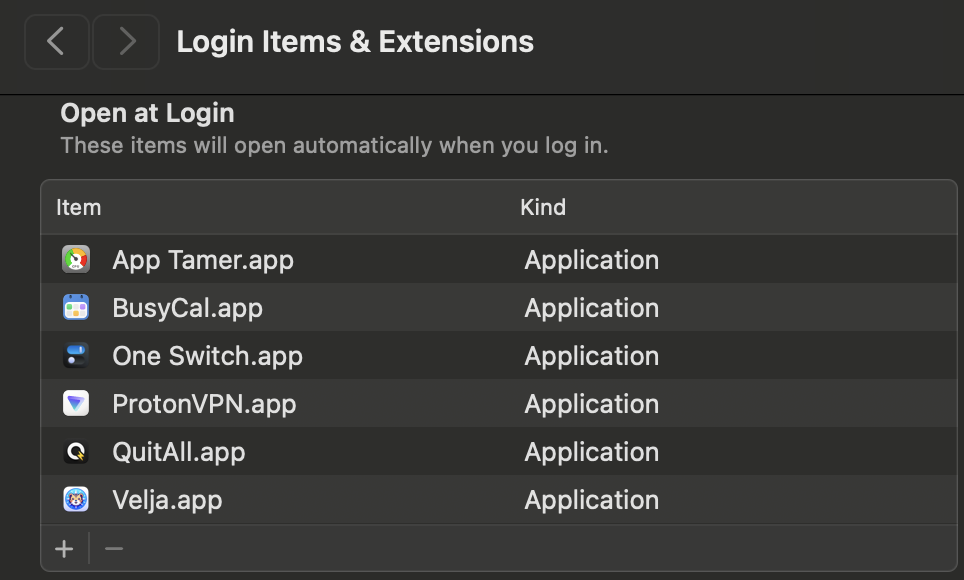Click the App Tamer gauge icon

click(x=76, y=260)
